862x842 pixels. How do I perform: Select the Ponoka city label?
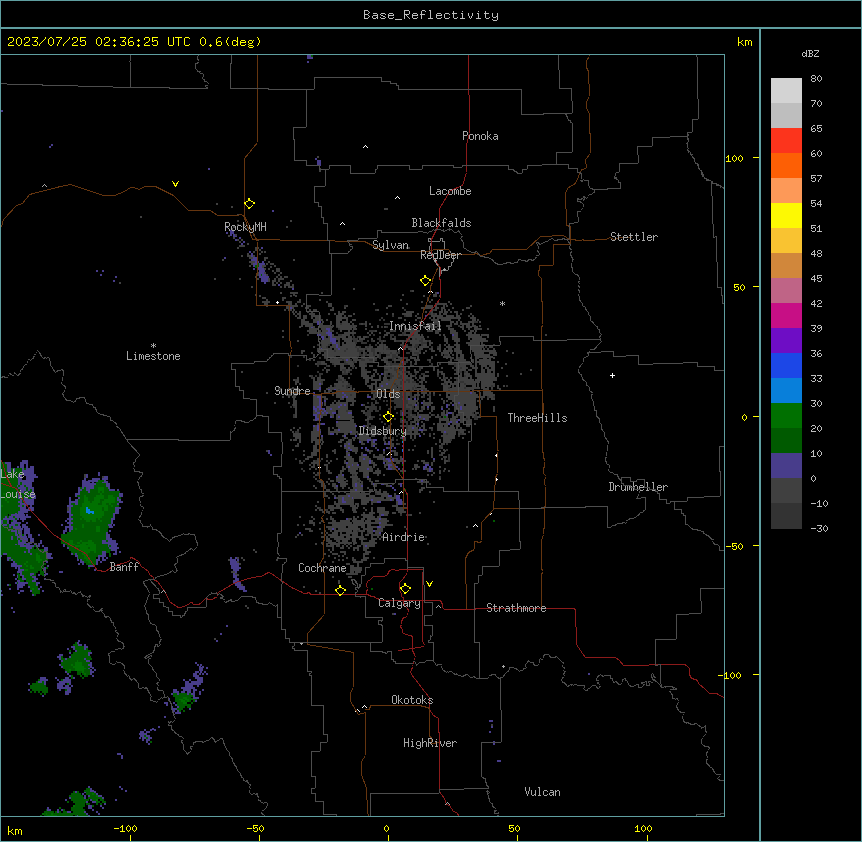[x=480, y=136]
